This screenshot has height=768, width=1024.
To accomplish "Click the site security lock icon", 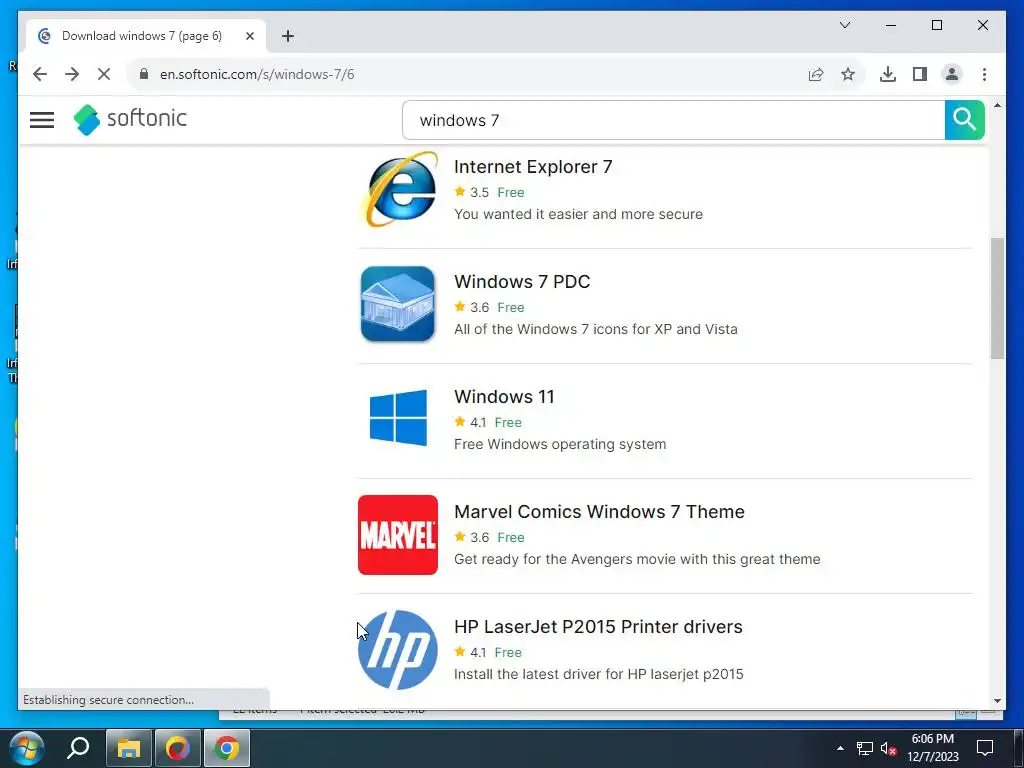I will [x=144, y=74].
